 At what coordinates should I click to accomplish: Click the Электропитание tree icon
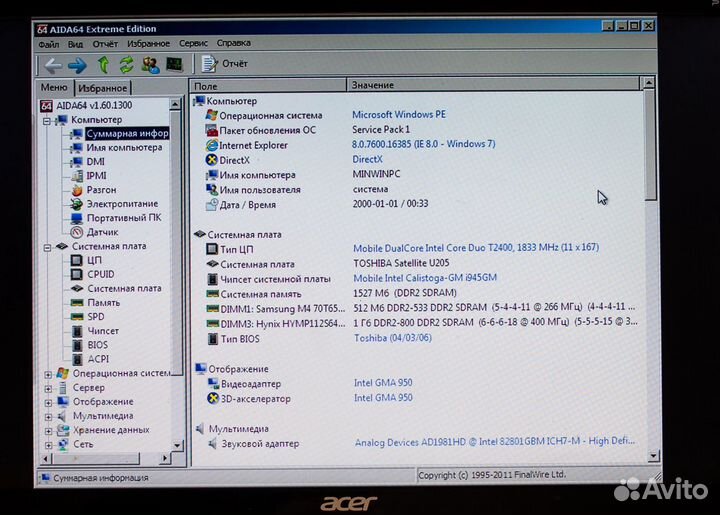77,204
